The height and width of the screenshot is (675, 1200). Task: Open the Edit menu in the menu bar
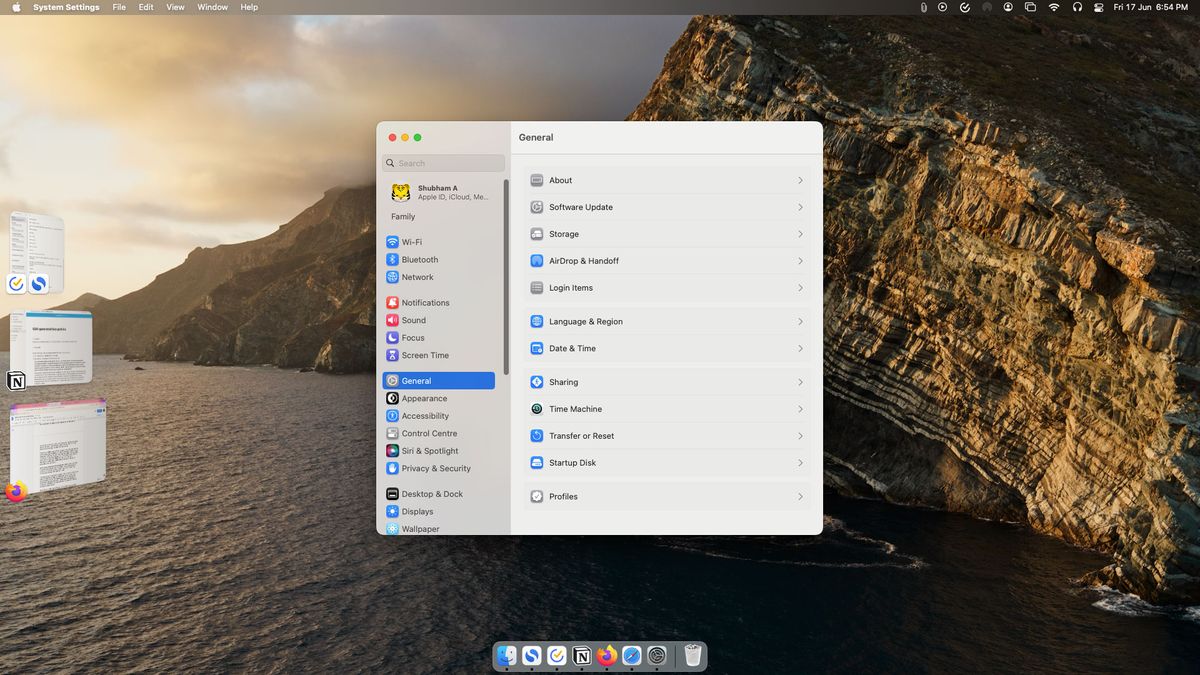tap(146, 7)
